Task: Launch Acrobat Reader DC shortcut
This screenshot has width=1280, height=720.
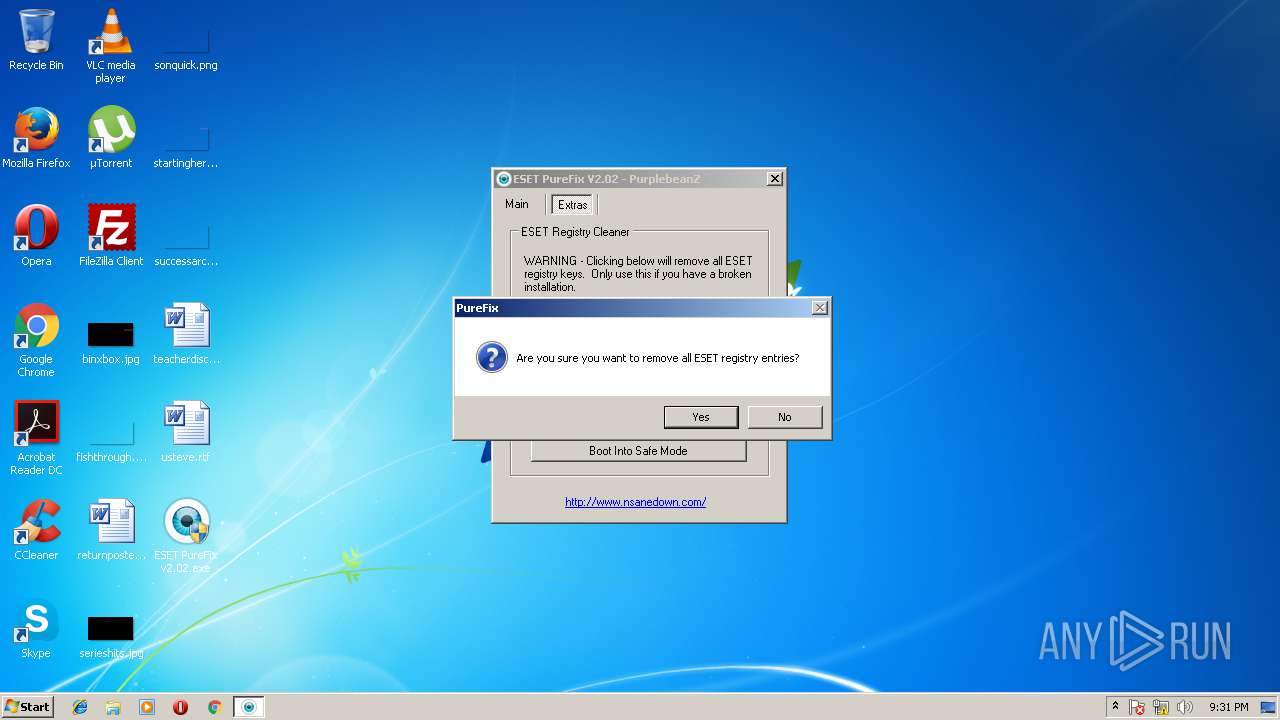Action: click(36, 438)
